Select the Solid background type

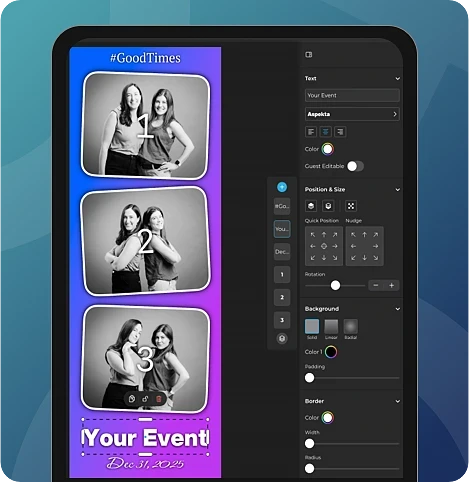click(x=312, y=326)
